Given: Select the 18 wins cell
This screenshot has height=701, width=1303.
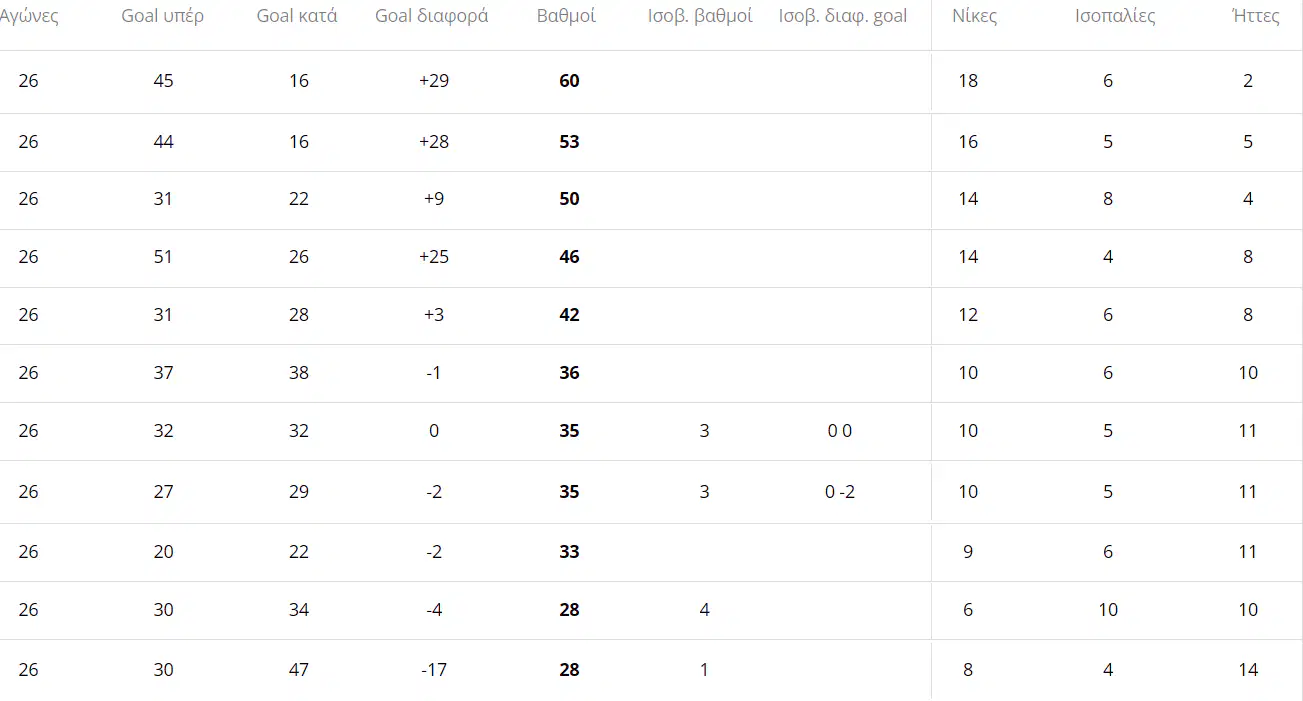Looking at the screenshot, I should coord(968,81).
